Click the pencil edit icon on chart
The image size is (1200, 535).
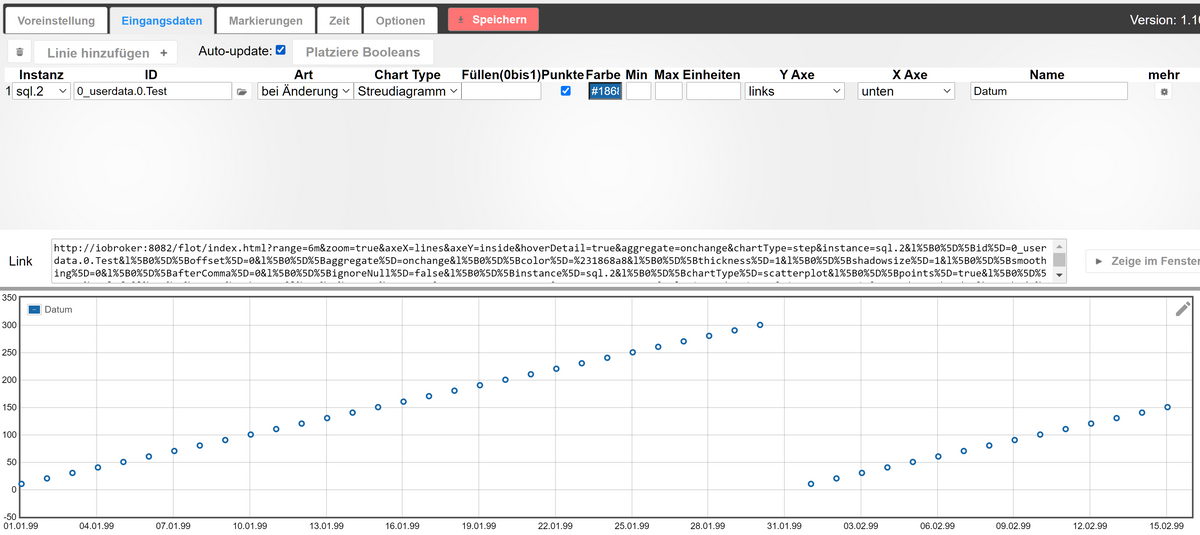coord(1183,309)
